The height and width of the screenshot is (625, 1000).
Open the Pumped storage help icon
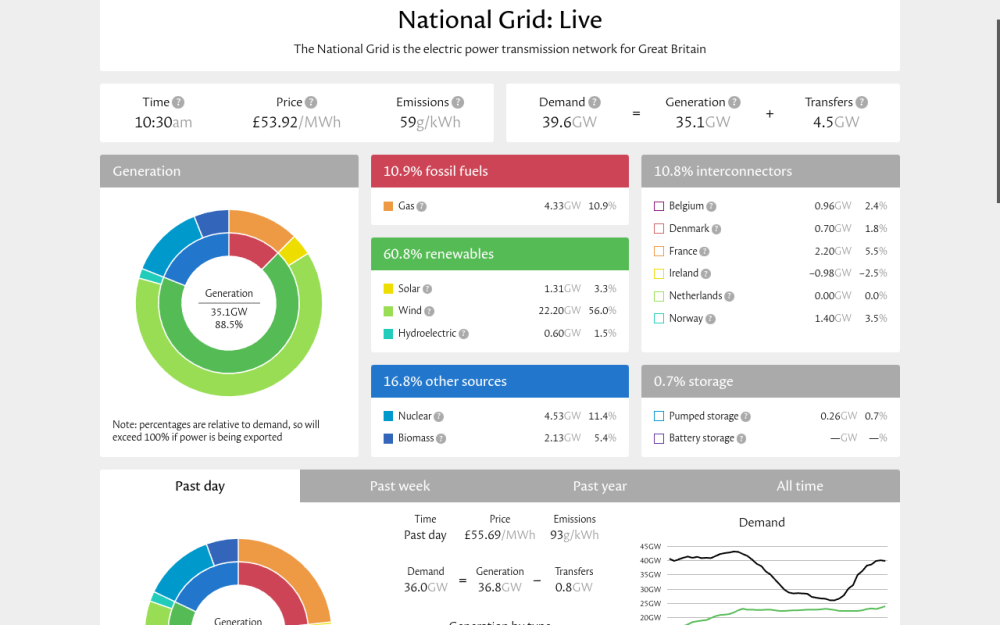coord(746,416)
